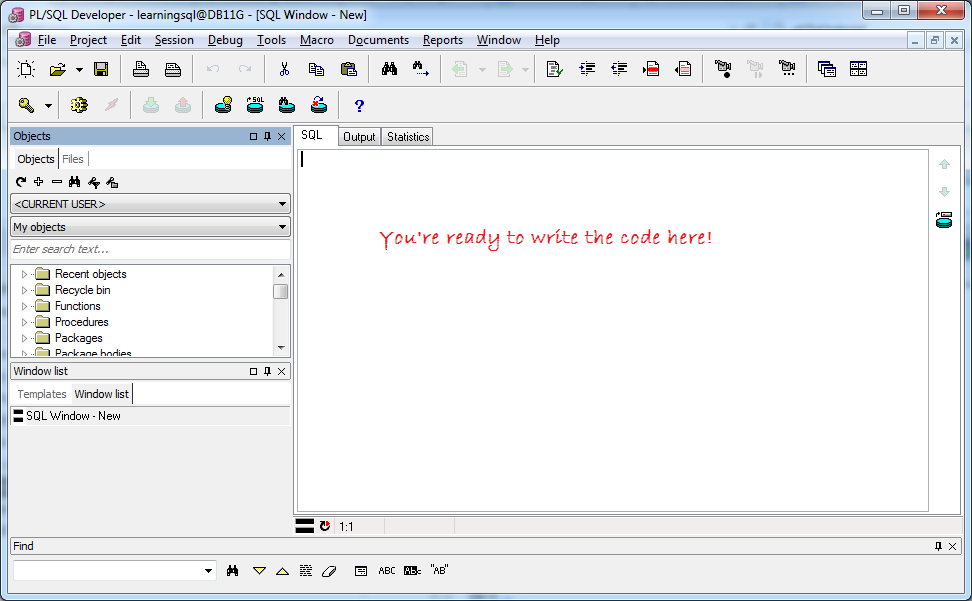Expand the Procedures folder
The height and width of the screenshot is (601, 972).
tap(24, 322)
